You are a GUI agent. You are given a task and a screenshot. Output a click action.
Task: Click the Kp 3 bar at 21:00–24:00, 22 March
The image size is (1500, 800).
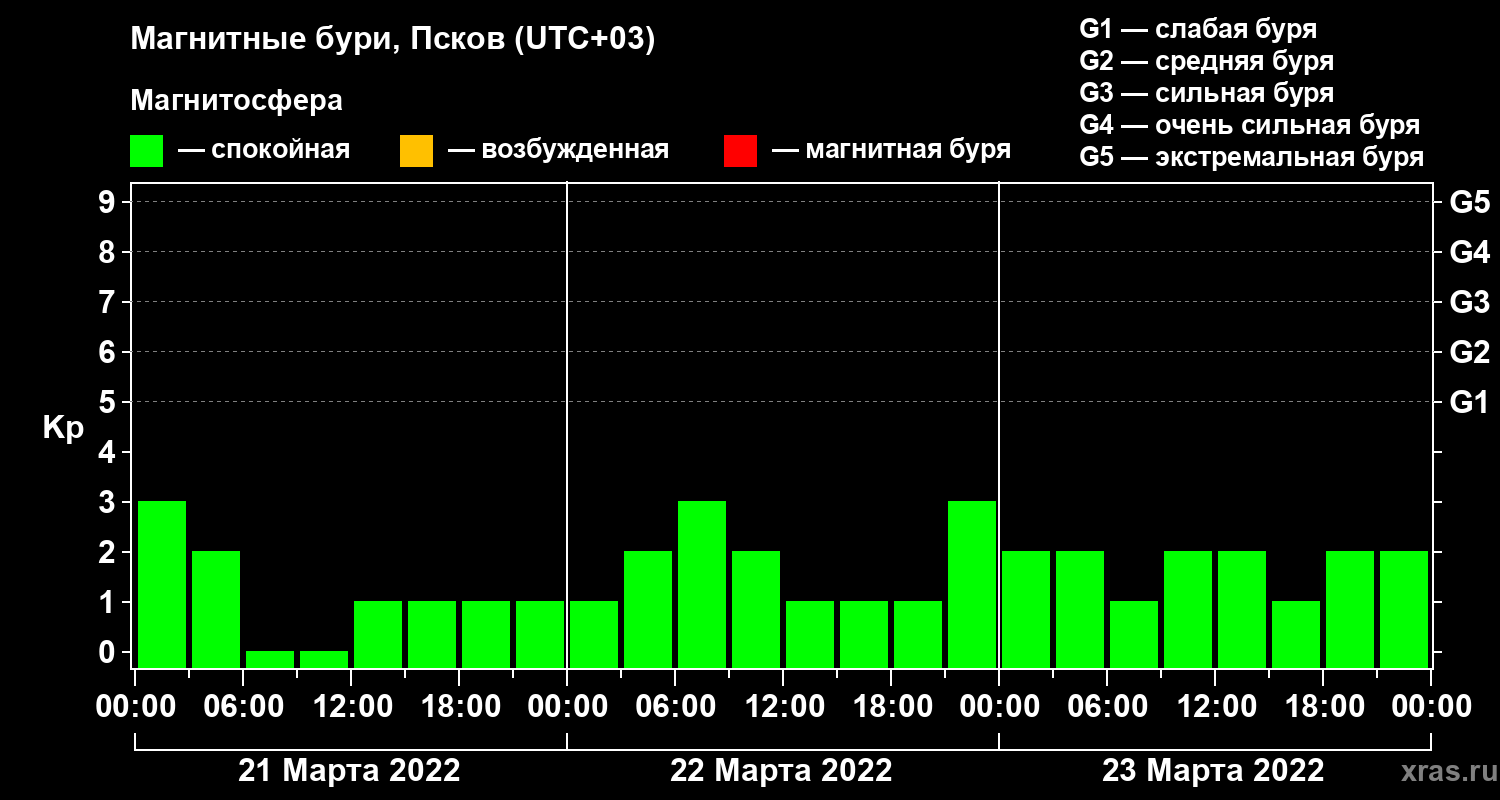972,584
